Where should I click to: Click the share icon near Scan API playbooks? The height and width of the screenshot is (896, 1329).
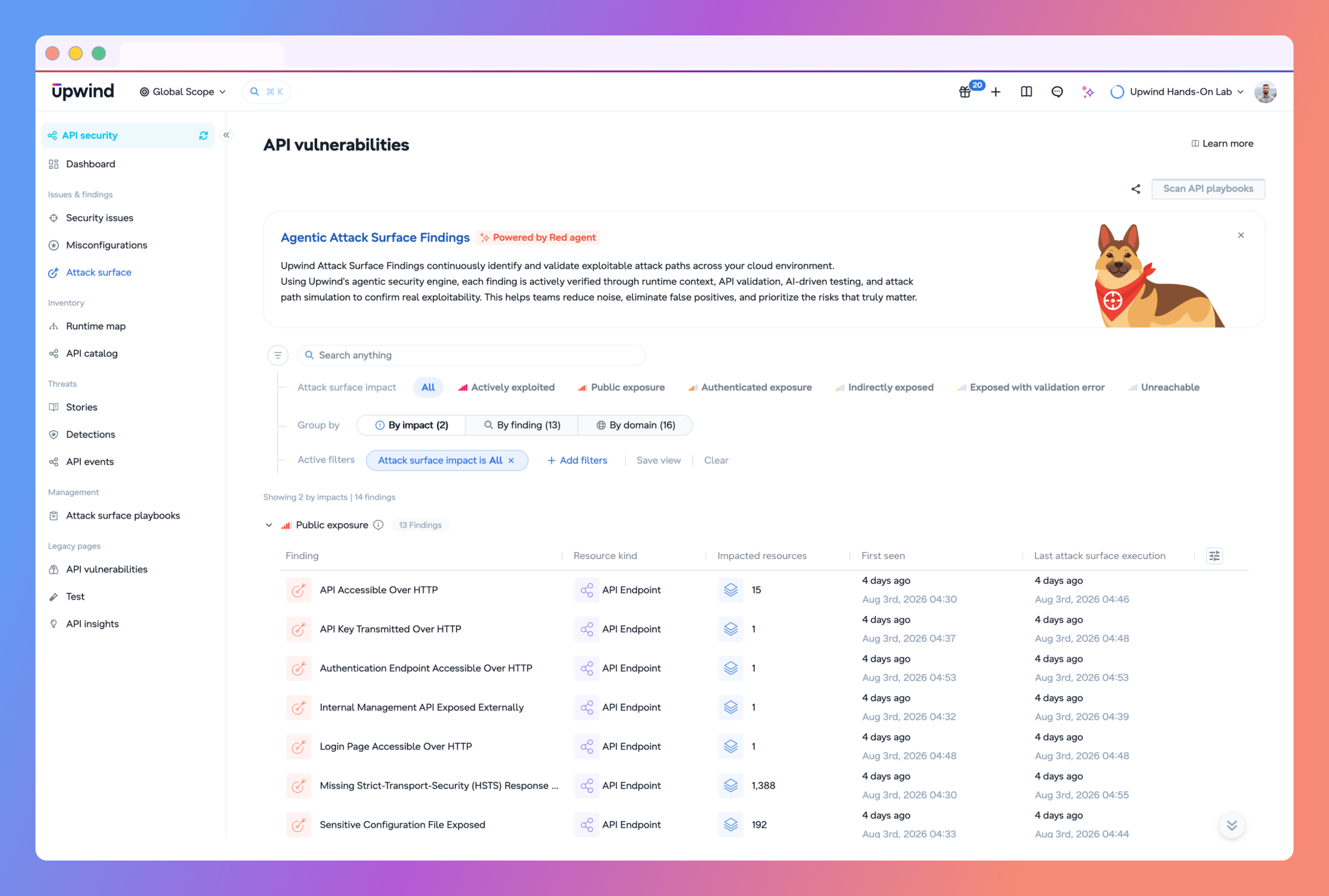click(x=1135, y=189)
